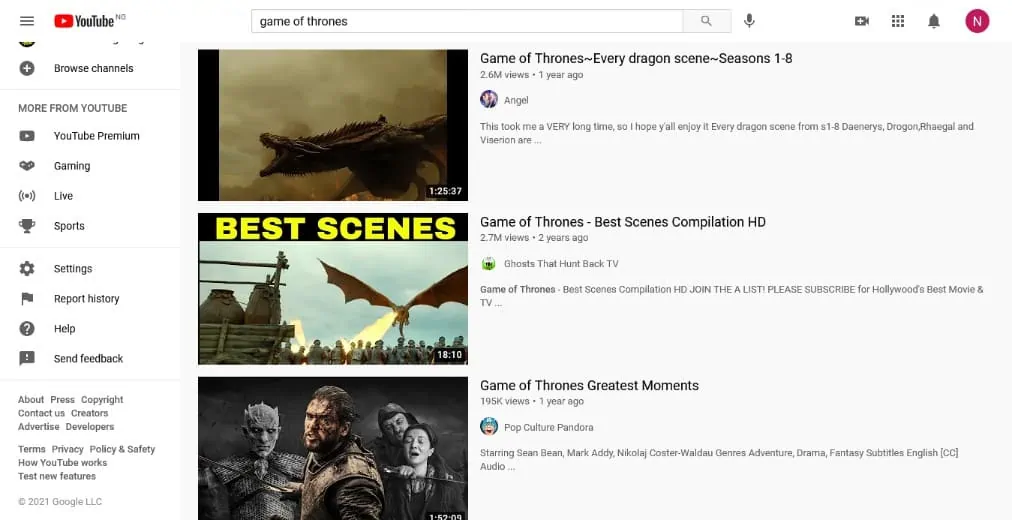Open title 'Game of Thrones~Every dragon scene~Seasons 1-8'
Image resolution: width=1012 pixels, height=520 pixels.
pyautogui.click(x=636, y=58)
